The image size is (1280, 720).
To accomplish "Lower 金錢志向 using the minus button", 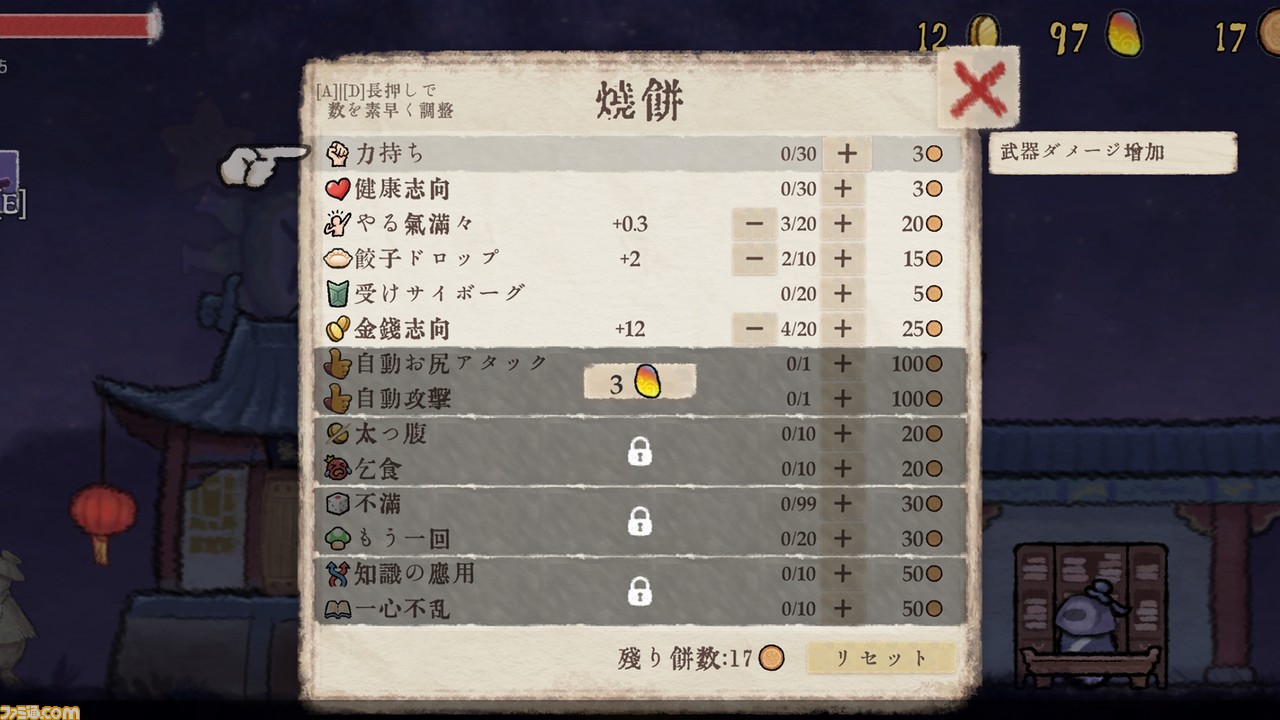I will point(755,328).
